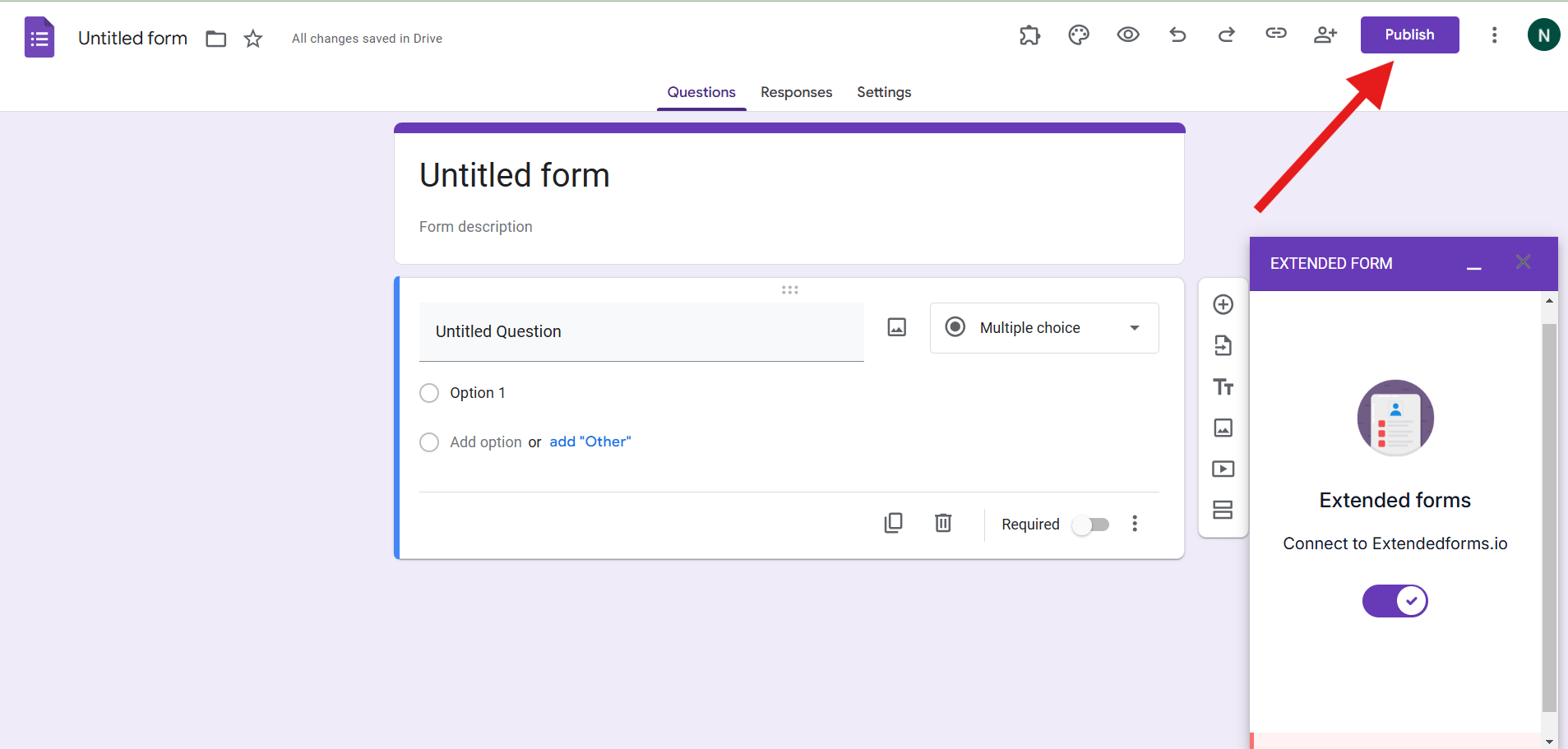Add a new question from sidebar

[1223, 304]
